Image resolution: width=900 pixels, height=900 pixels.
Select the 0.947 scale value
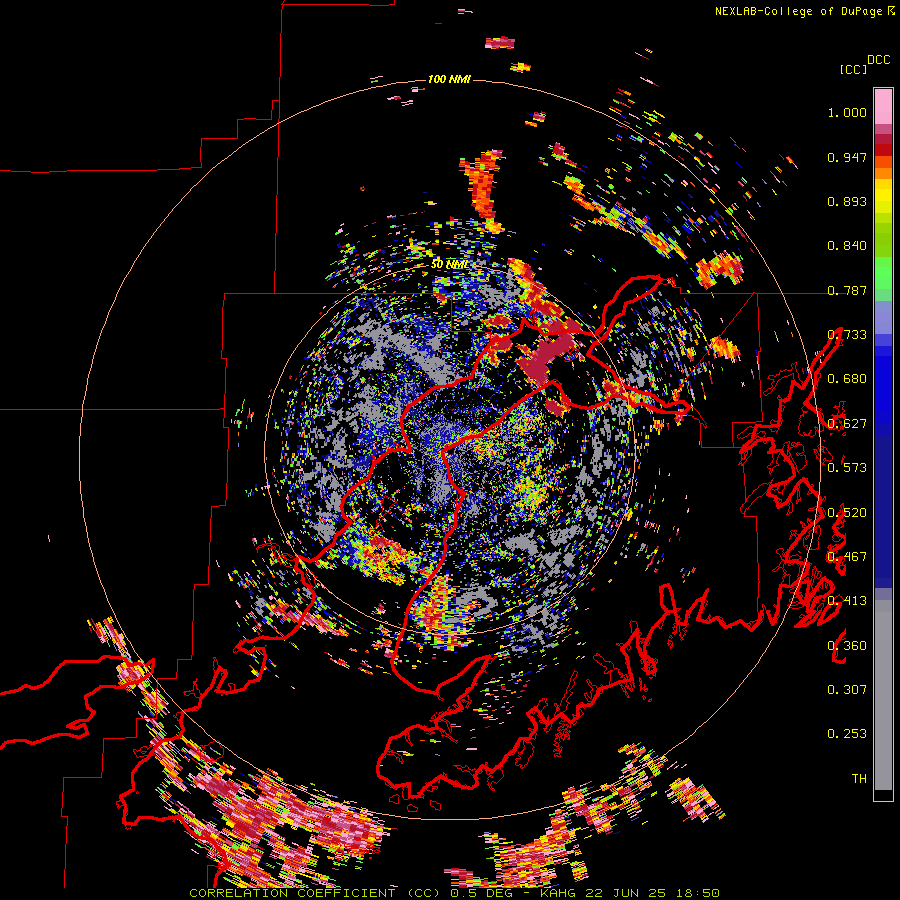847,157
